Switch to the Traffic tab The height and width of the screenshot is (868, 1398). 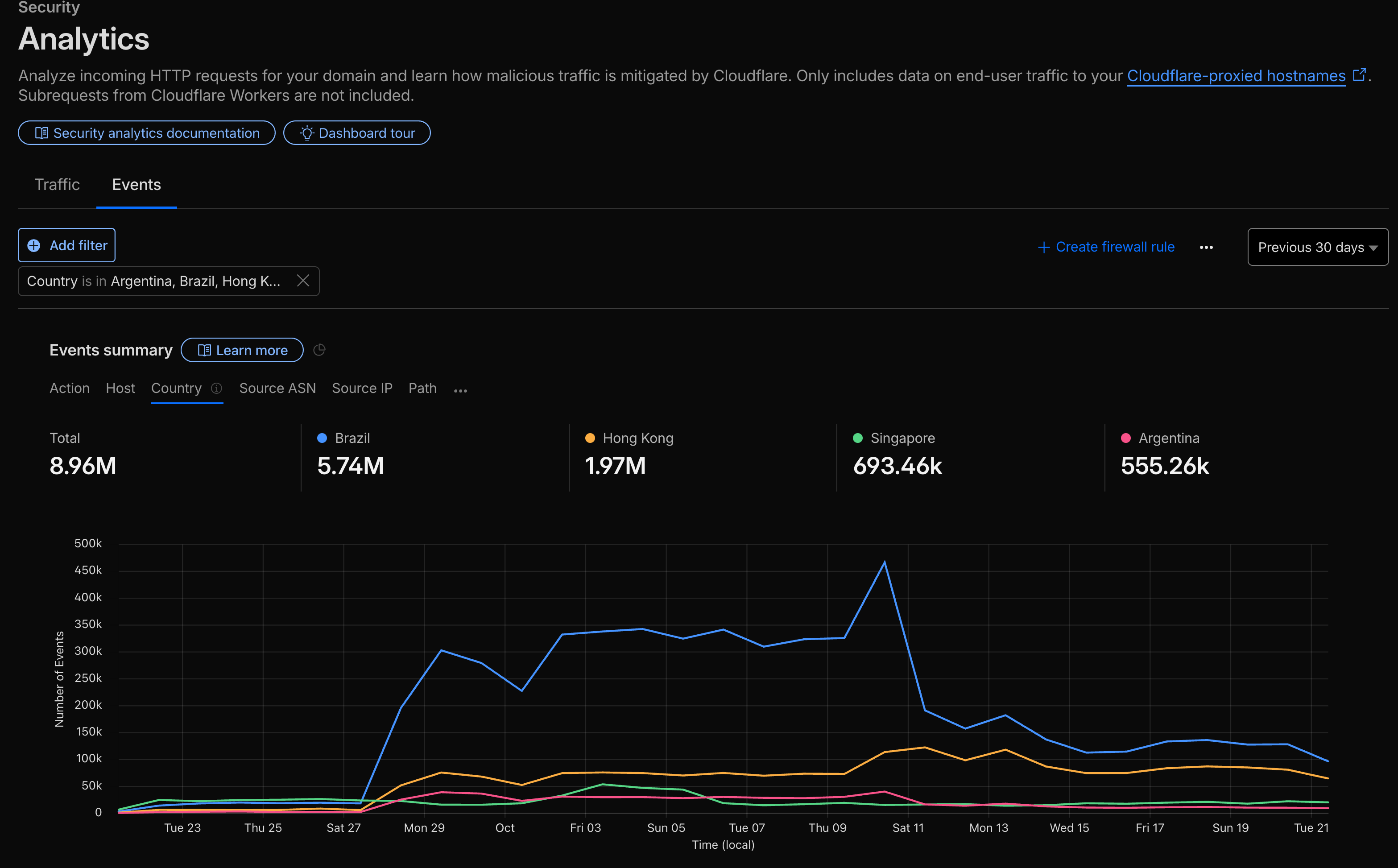click(x=57, y=185)
